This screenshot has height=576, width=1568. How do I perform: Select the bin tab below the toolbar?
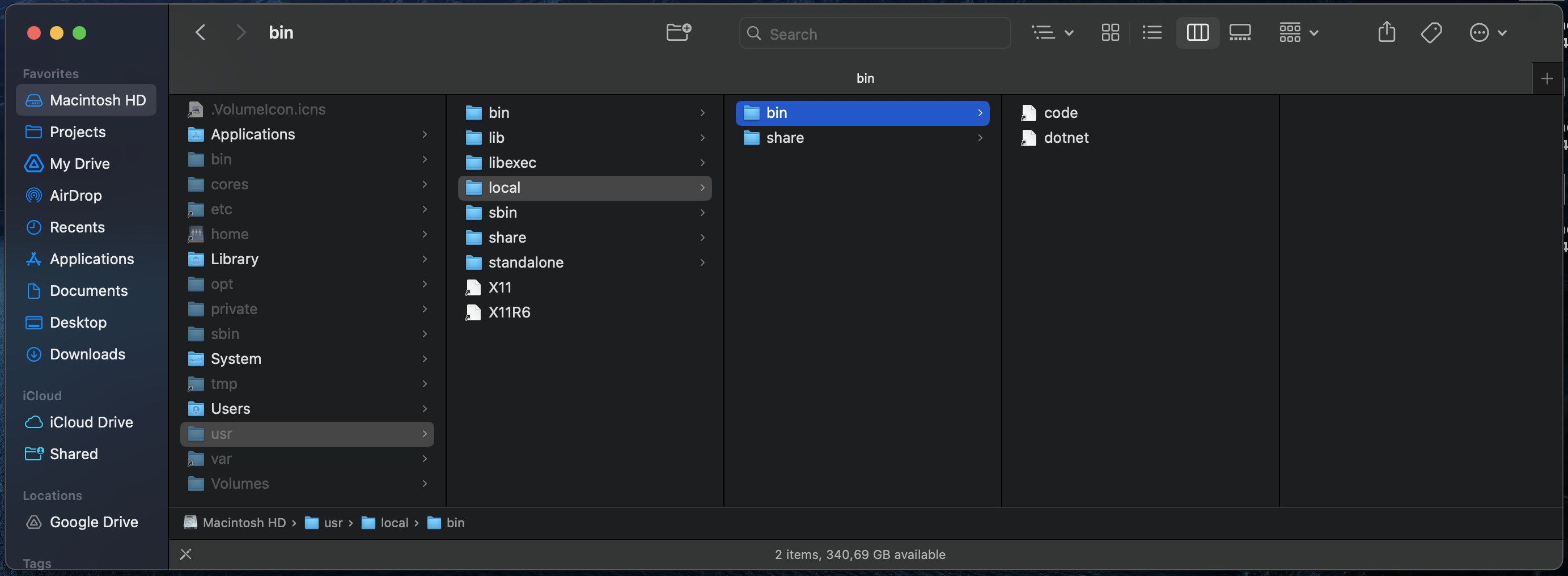[865, 78]
